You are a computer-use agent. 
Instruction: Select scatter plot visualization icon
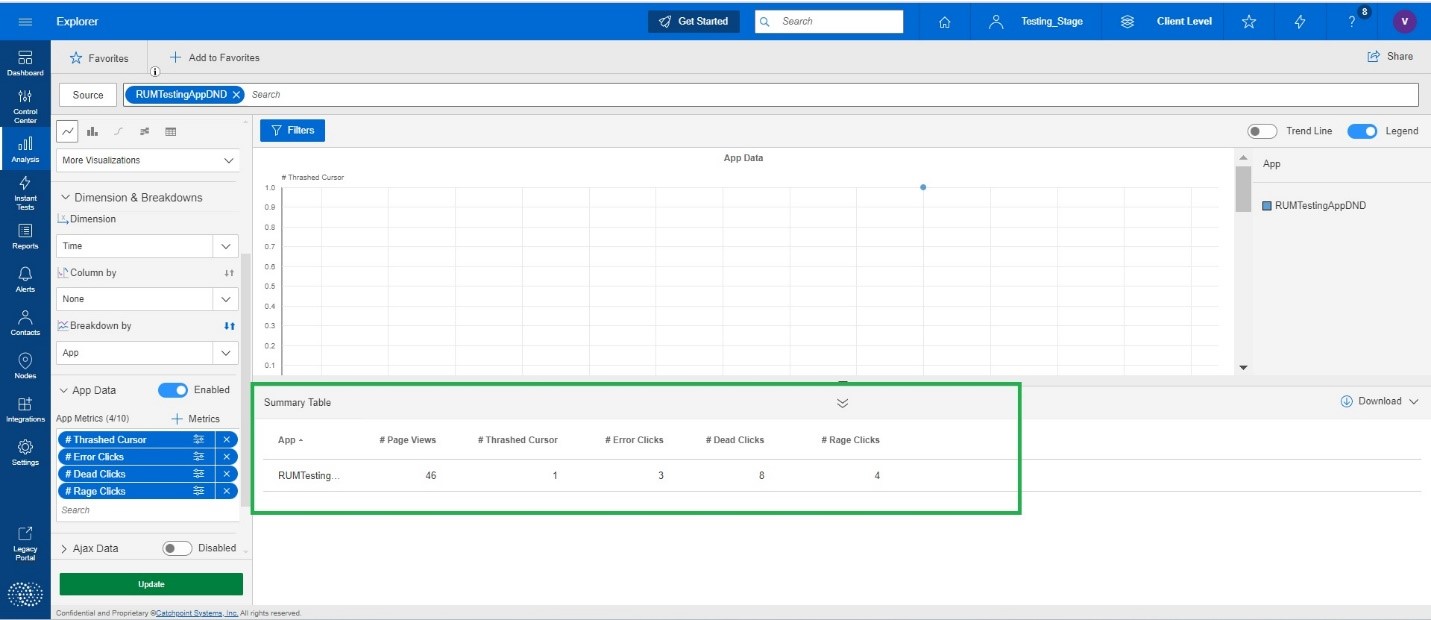tap(145, 131)
